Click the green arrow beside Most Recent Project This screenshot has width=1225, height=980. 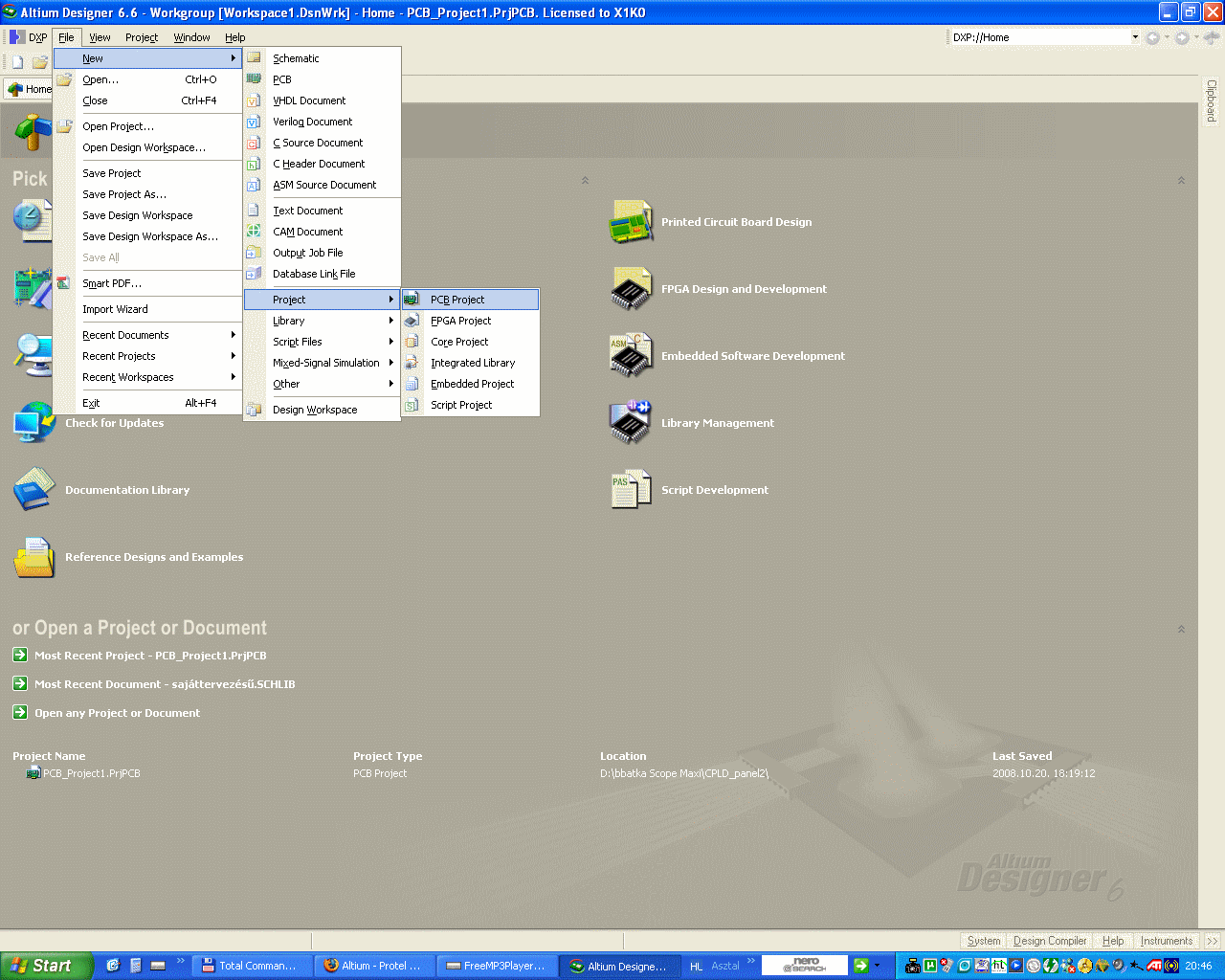click(x=20, y=655)
